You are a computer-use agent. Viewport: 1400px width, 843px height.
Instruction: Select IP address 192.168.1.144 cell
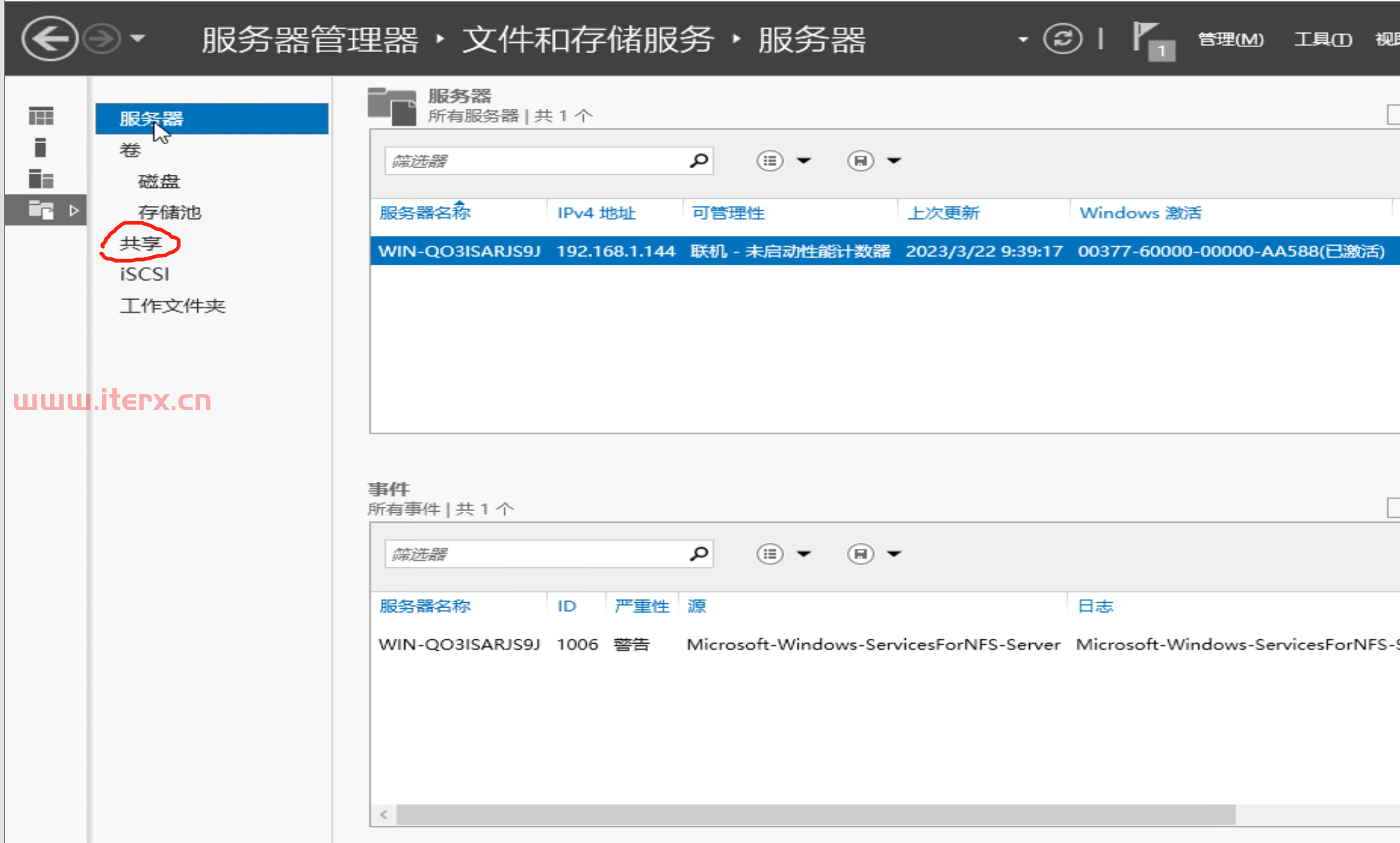[616, 251]
